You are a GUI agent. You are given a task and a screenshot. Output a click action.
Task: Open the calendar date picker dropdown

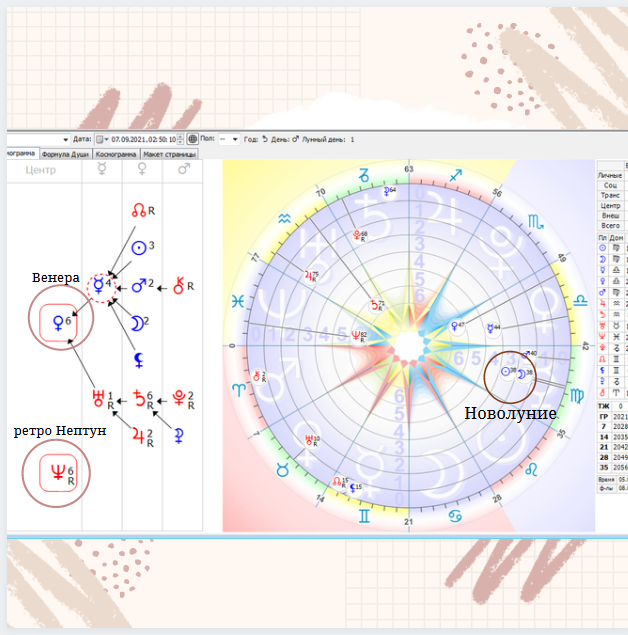coord(102,140)
